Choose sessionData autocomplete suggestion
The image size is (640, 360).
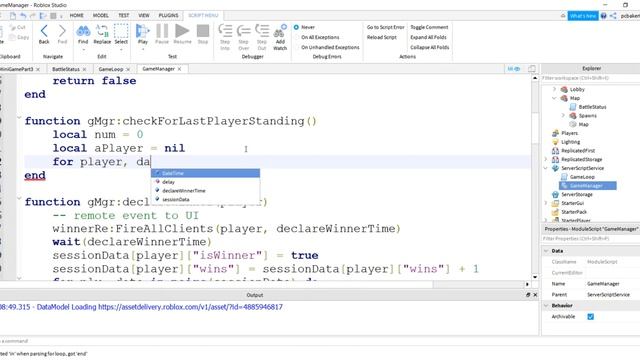click(x=205, y=200)
